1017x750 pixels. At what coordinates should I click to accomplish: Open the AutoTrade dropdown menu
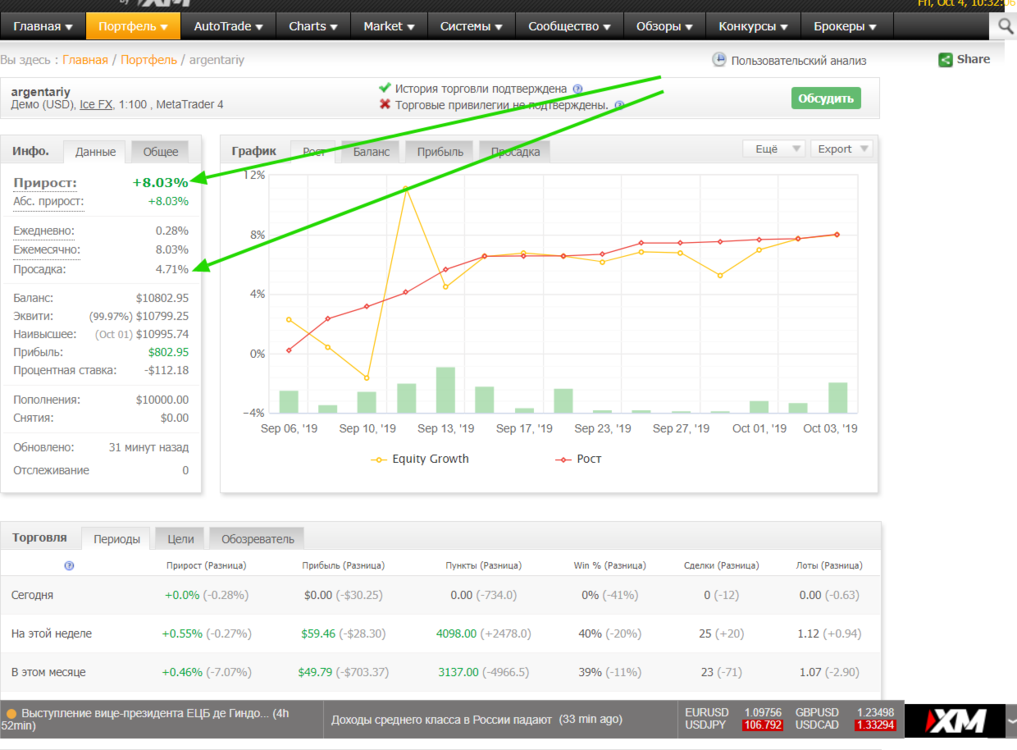pos(228,27)
